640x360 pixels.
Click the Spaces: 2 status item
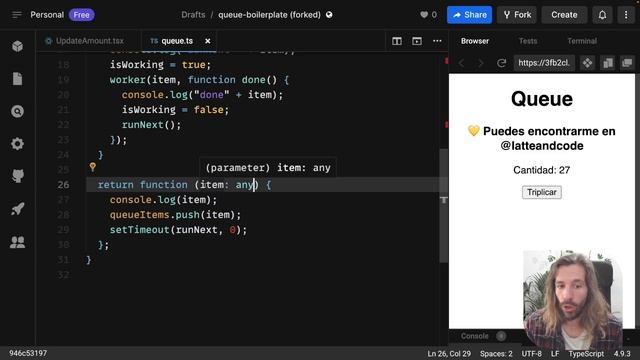pos(496,353)
